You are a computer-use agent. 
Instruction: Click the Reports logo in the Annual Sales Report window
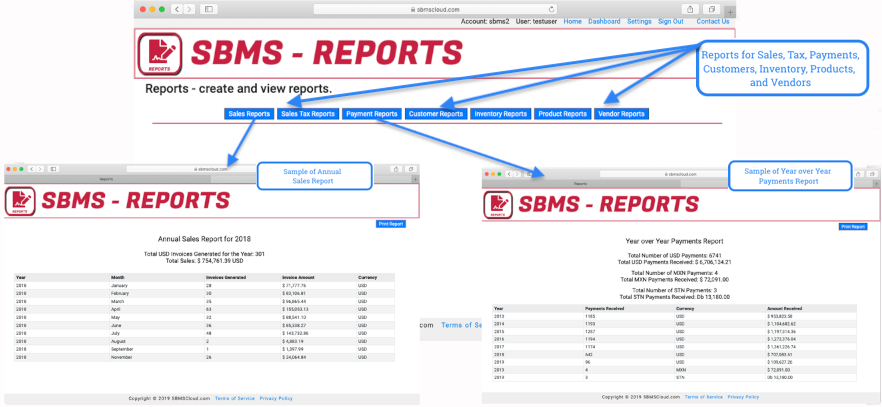[x=20, y=201]
